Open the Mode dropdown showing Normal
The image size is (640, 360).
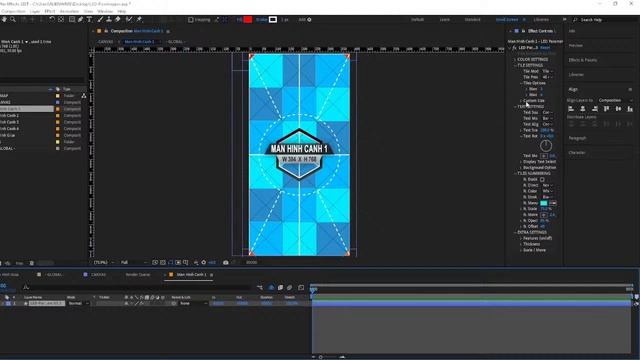(x=79, y=304)
